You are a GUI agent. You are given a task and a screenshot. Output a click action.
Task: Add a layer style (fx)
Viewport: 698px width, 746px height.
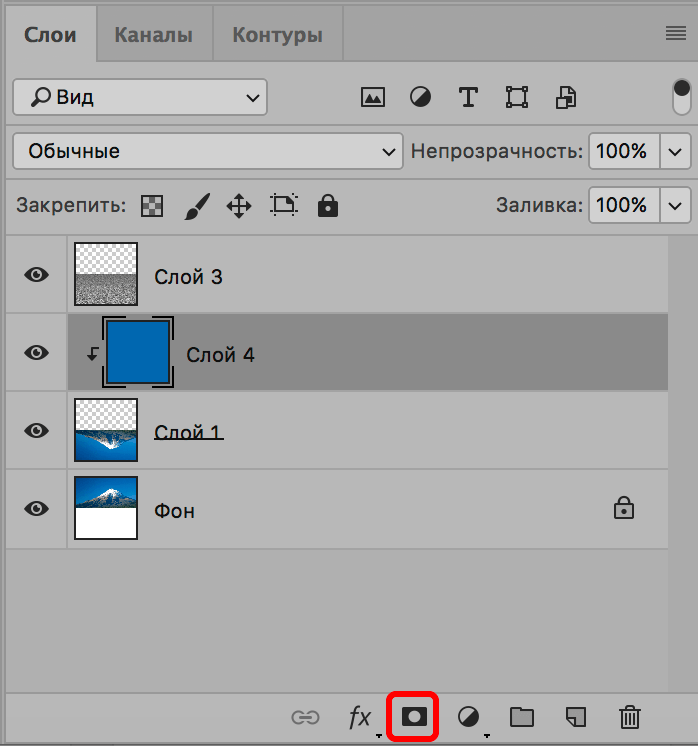359,716
